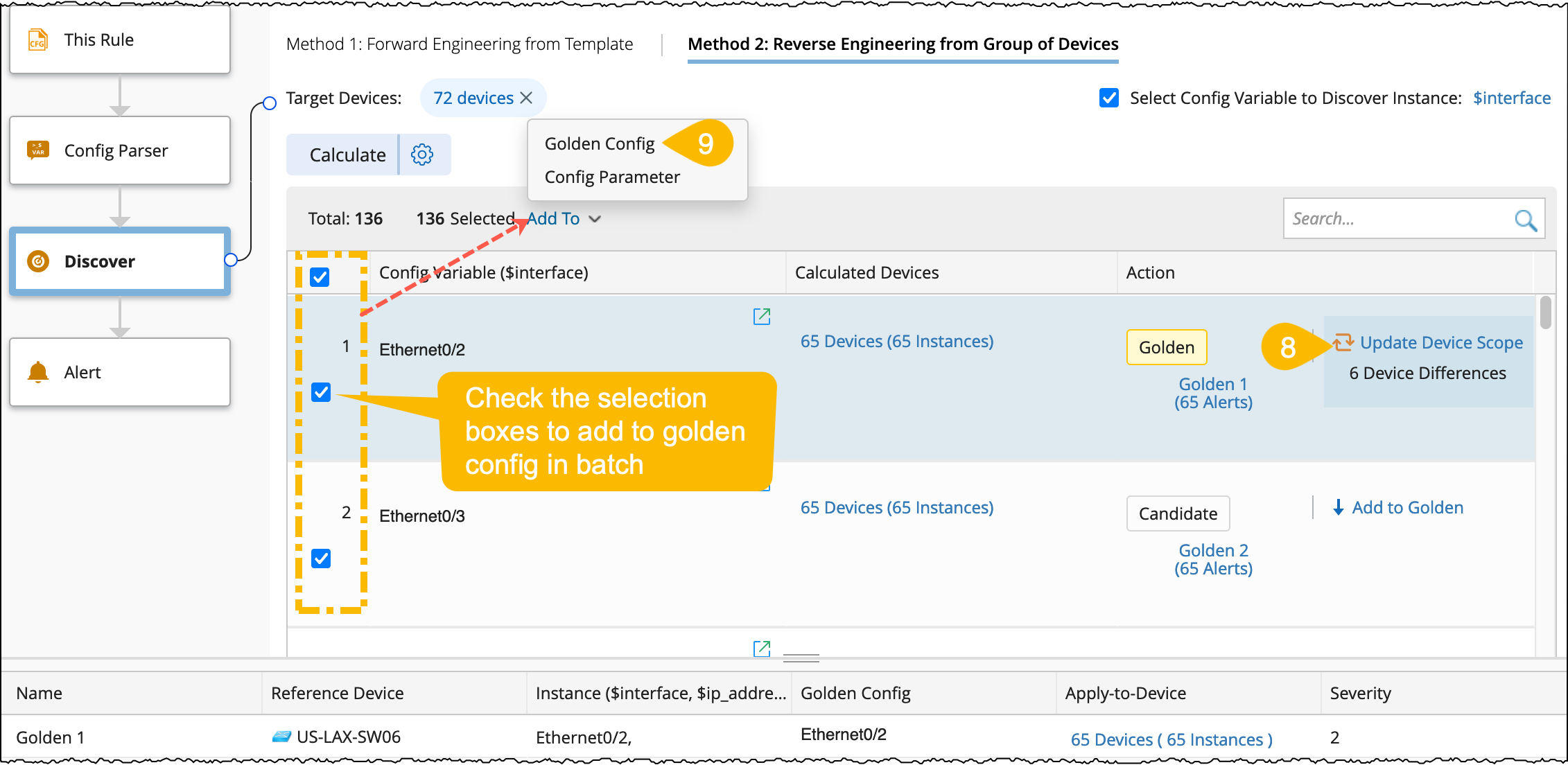Image resolution: width=1568 pixels, height=765 pixels.
Task: Click the Config Parser node icon
Action: 38,150
